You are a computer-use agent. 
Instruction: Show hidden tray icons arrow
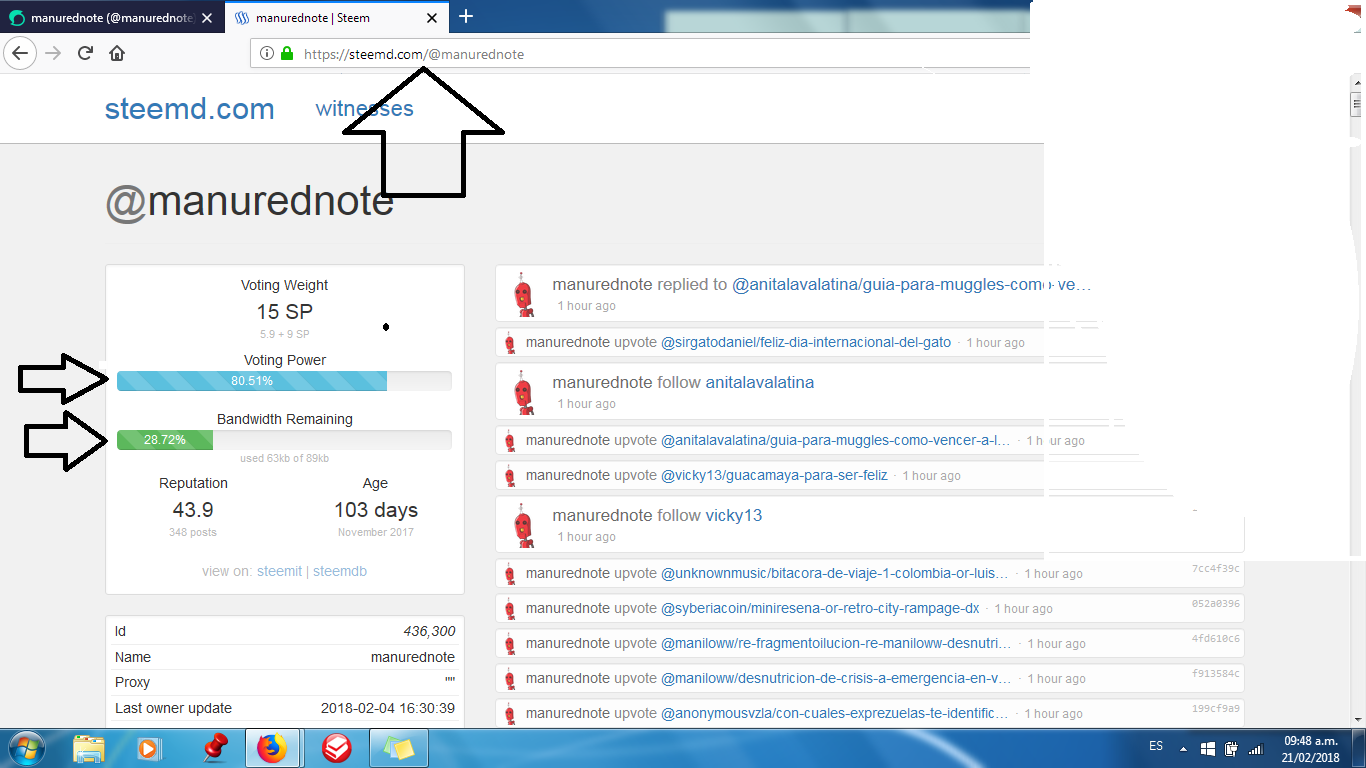tap(1184, 748)
